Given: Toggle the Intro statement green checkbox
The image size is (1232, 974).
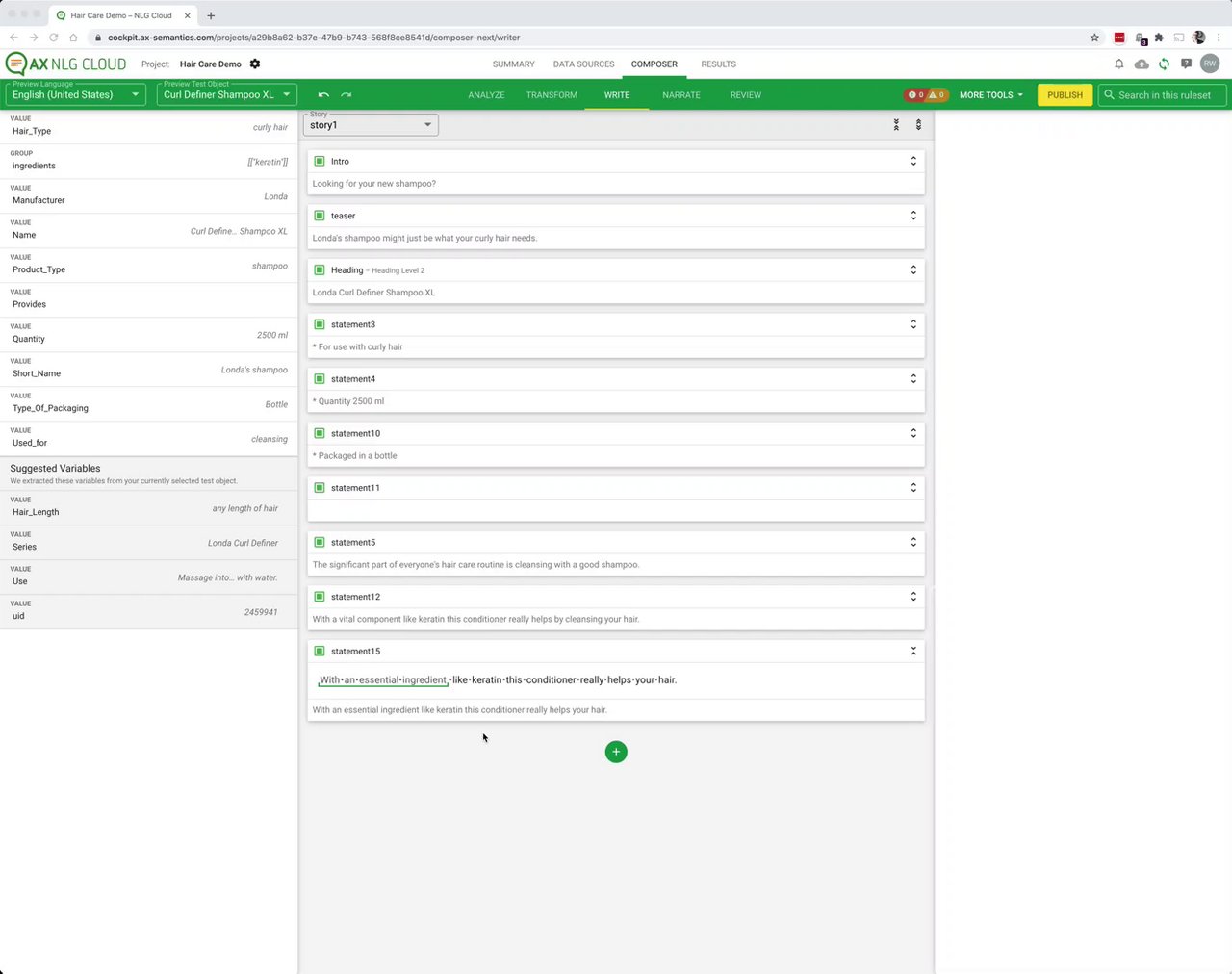Looking at the screenshot, I should coord(320,161).
